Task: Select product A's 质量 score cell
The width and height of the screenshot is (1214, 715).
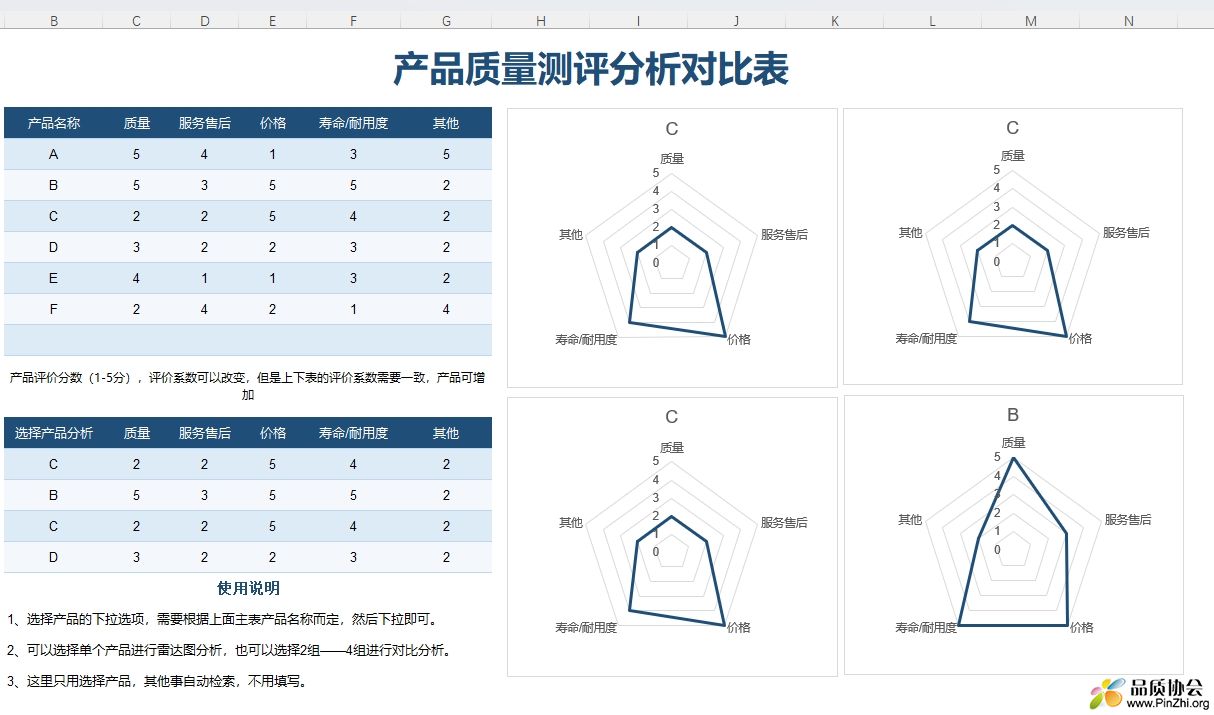Action: tap(137, 154)
